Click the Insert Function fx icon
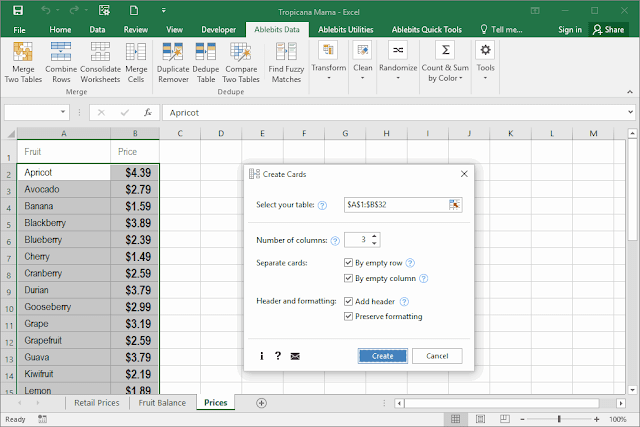640x427 pixels. tap(148, 112)
